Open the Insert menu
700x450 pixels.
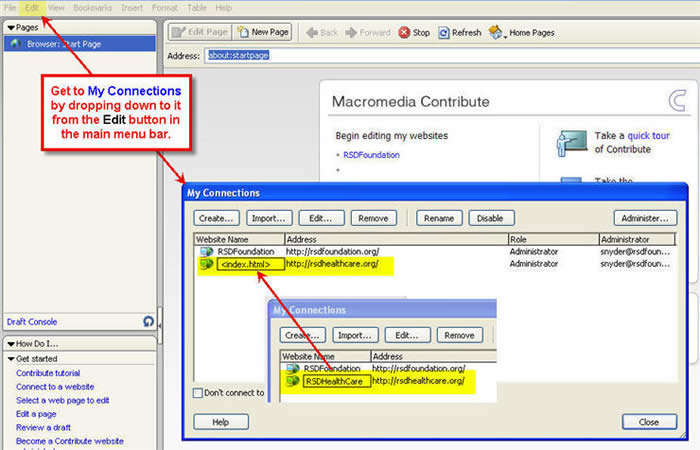(x=132, y=8)
